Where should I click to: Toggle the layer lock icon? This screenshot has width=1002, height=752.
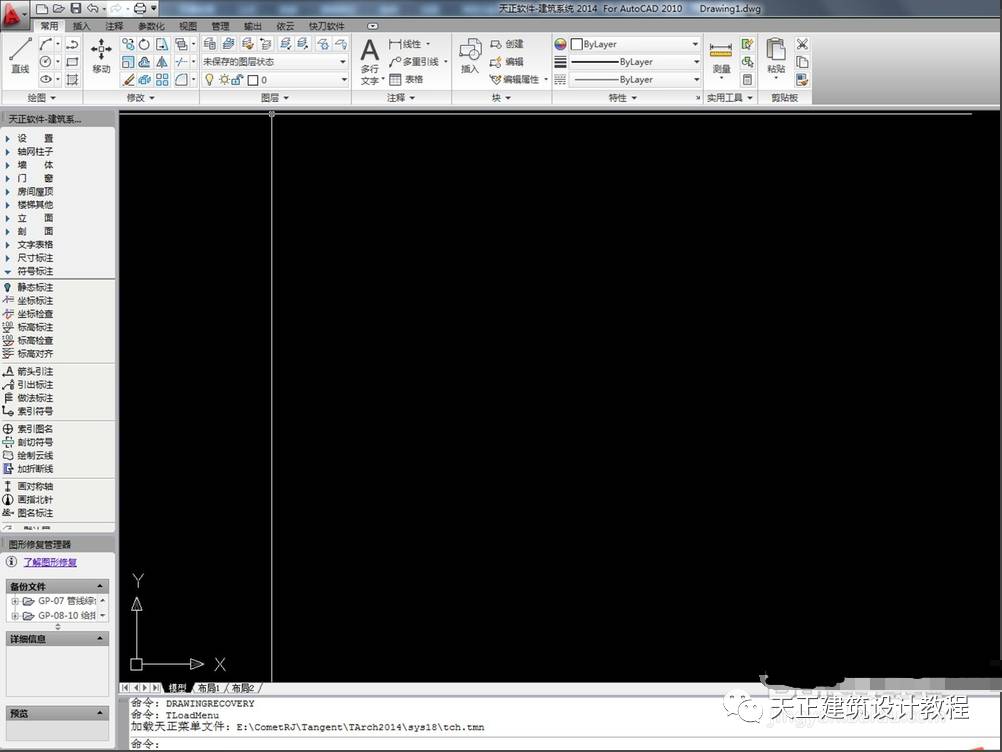237,80
